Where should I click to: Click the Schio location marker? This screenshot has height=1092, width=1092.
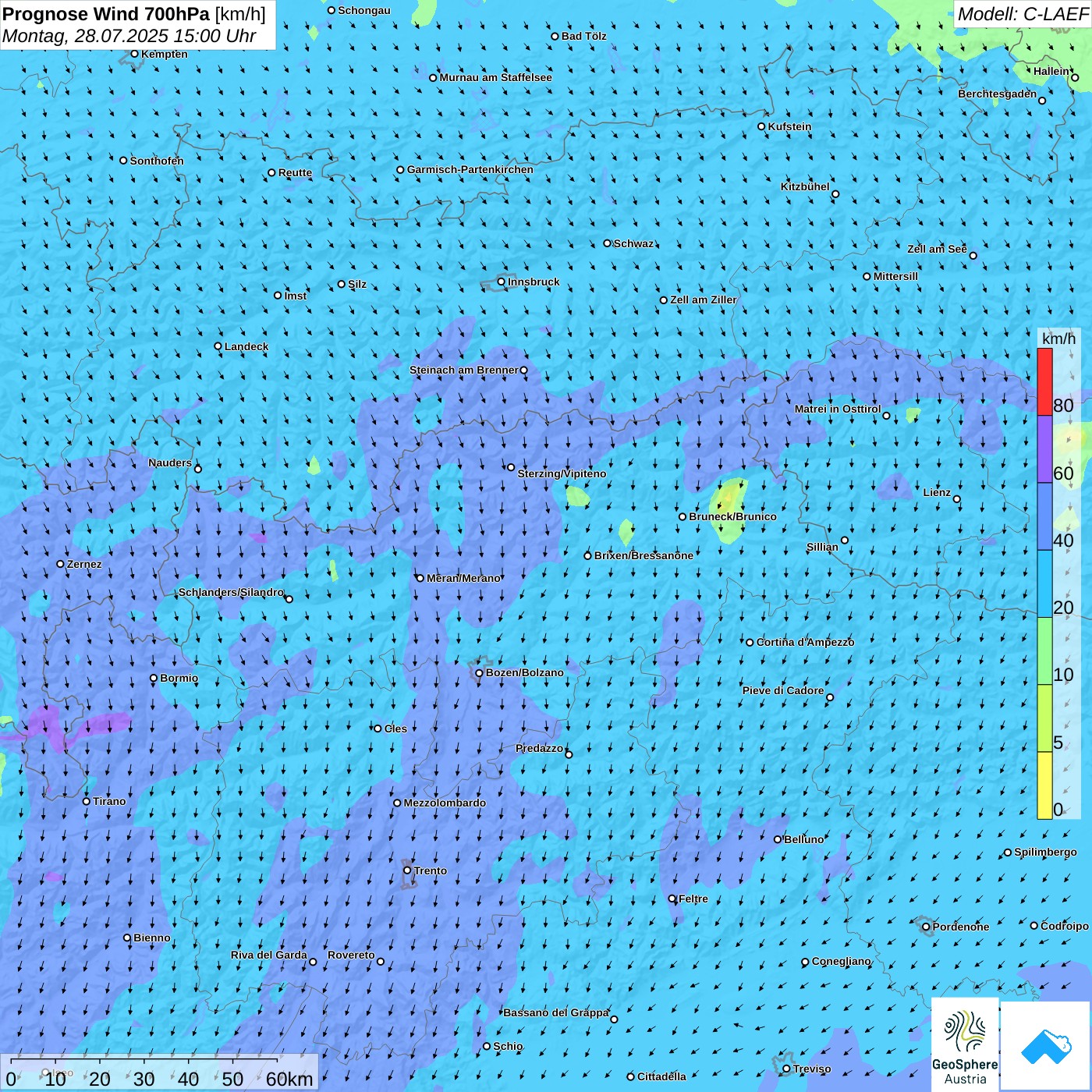(487, 1046)
